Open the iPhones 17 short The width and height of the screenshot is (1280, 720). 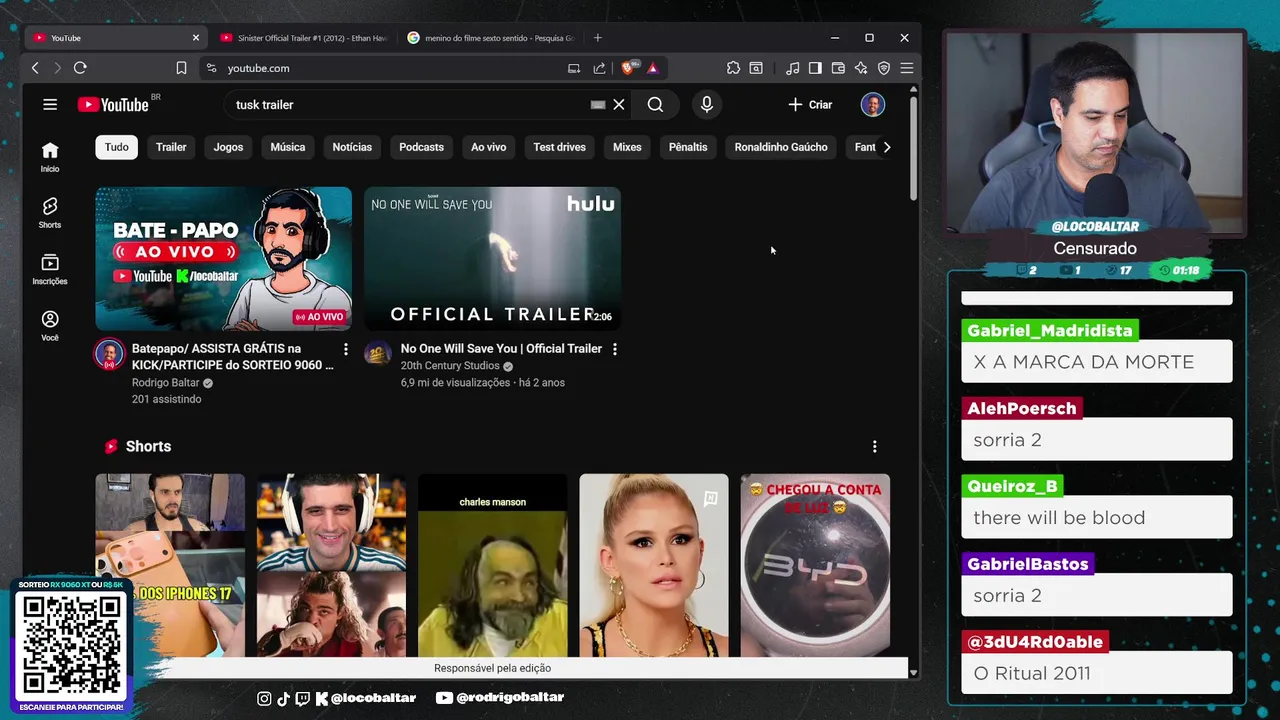click(170, 565)
